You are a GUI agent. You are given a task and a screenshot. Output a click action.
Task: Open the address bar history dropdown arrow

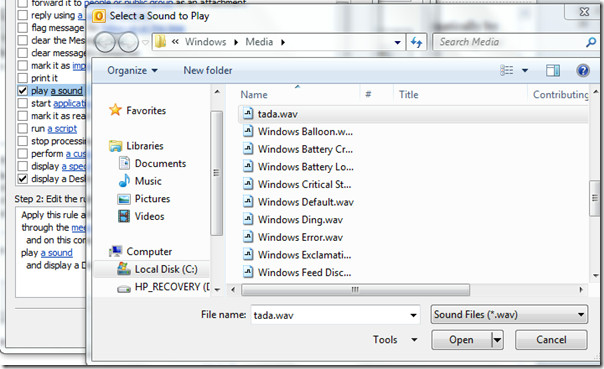click(398, 42)
